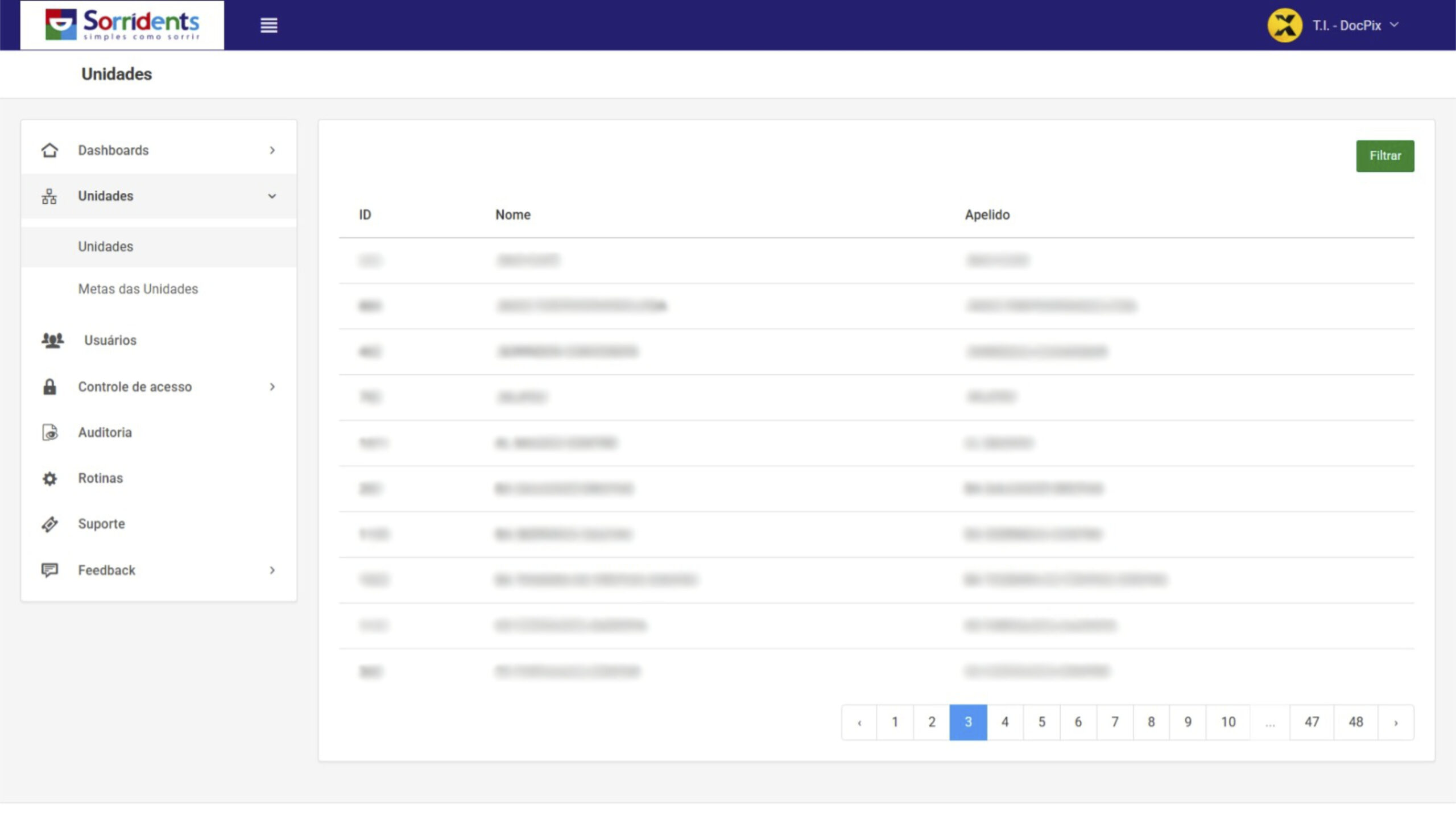The image size is (1456, 819).
Task: Open Metas das Unidades submenu item
Action: pos(138,289)
